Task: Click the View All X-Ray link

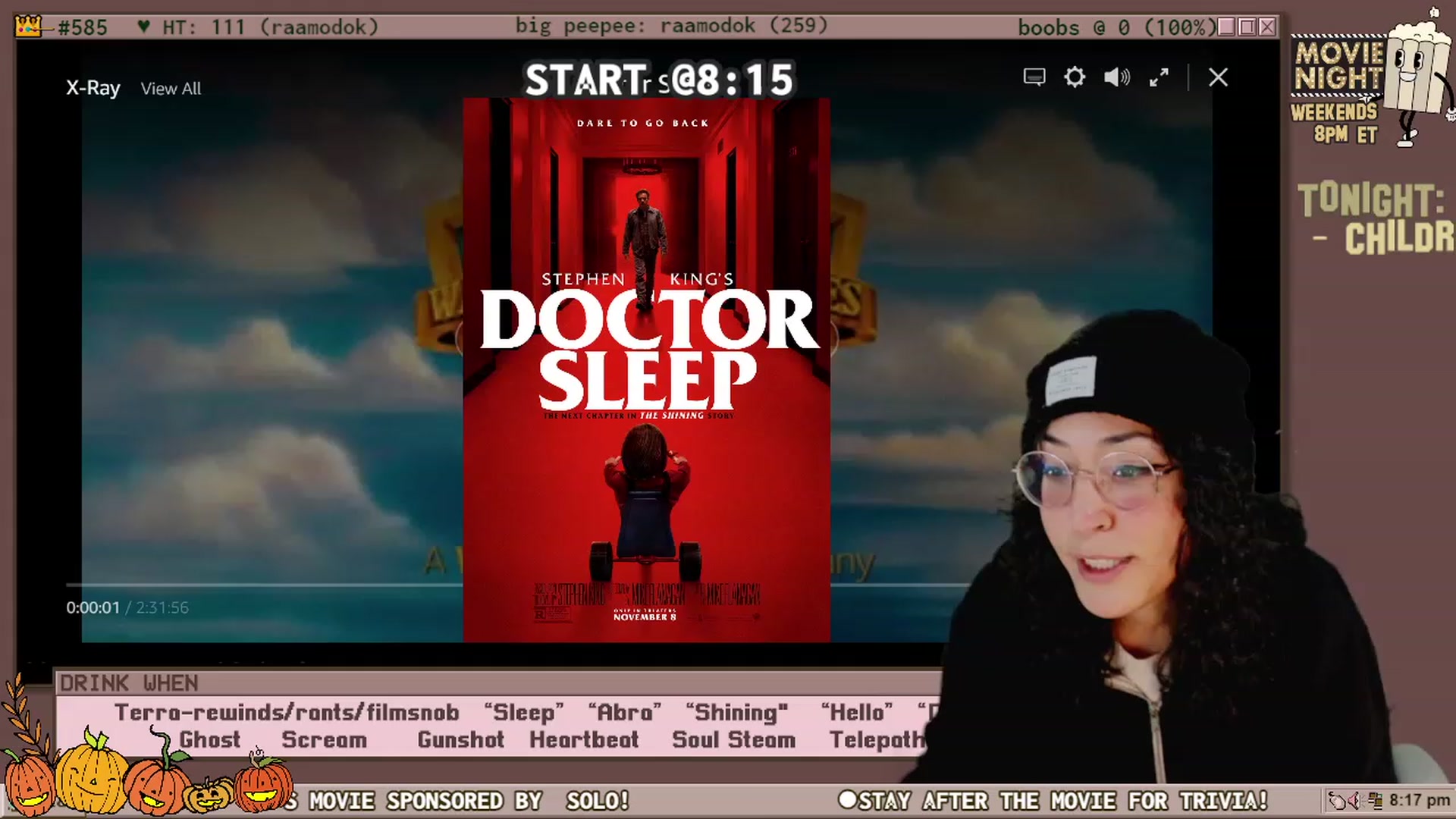Action: coord(171,89)
